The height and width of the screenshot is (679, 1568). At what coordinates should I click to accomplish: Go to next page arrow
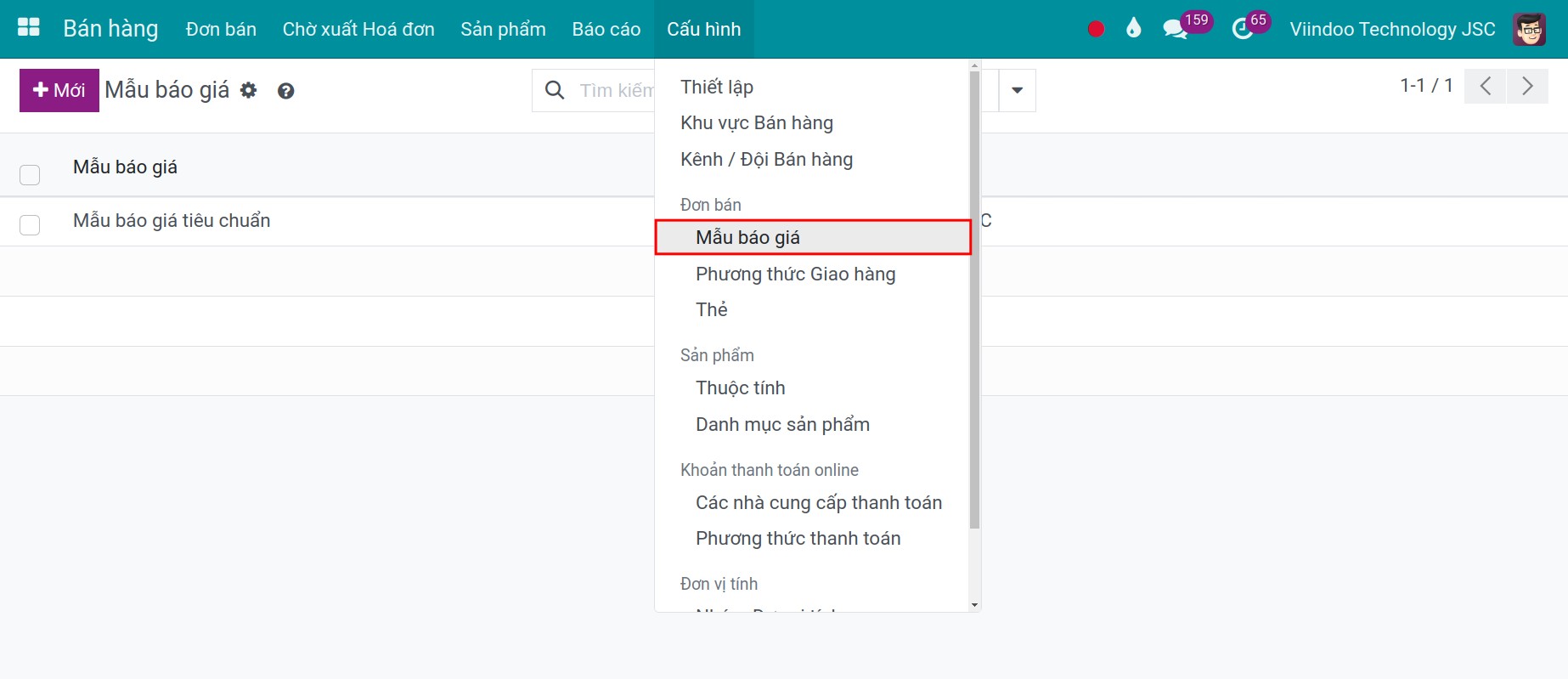coord(1527,86)
